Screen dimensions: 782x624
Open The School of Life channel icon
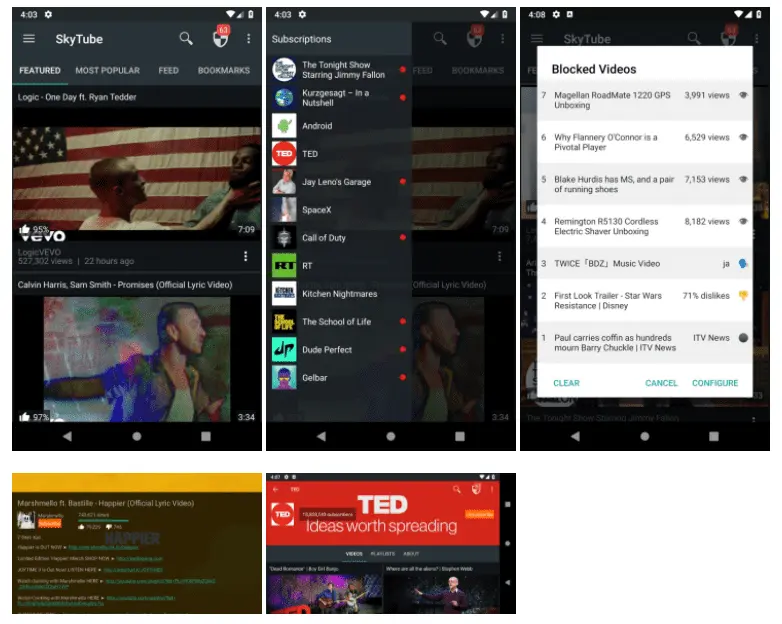coord(284,321)
